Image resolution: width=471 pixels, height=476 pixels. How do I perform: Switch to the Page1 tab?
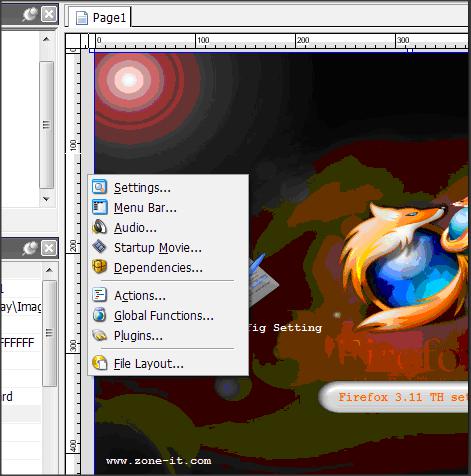click(100, 17)
